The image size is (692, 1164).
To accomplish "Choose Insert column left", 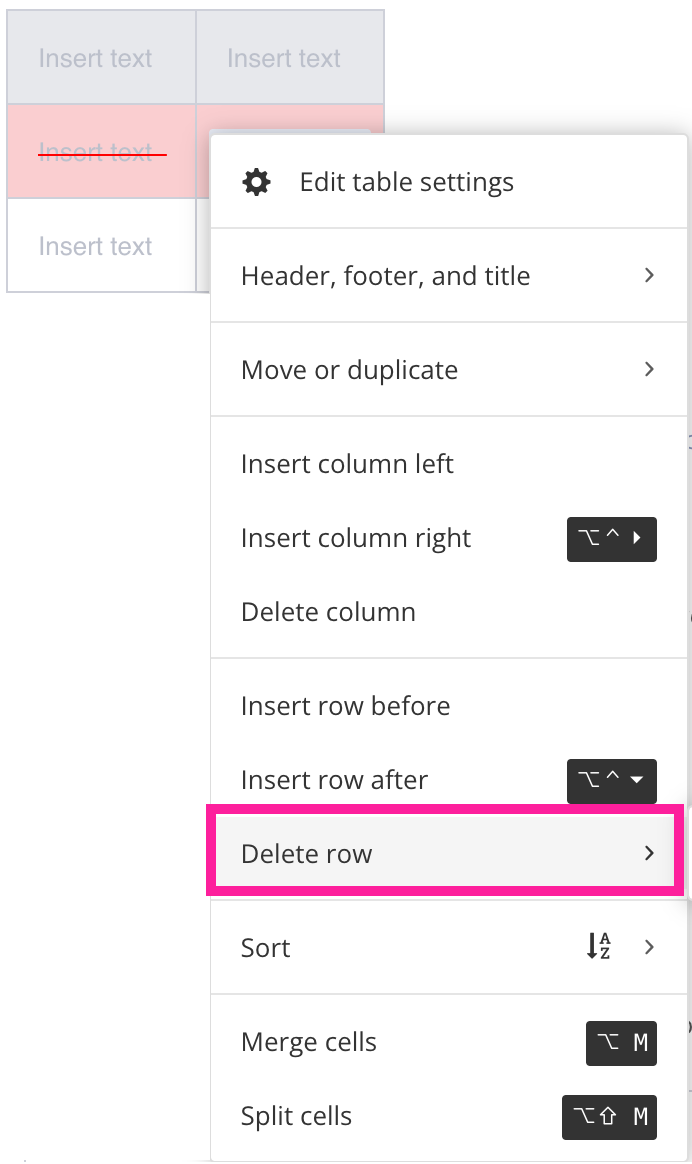I will [346, 463].
